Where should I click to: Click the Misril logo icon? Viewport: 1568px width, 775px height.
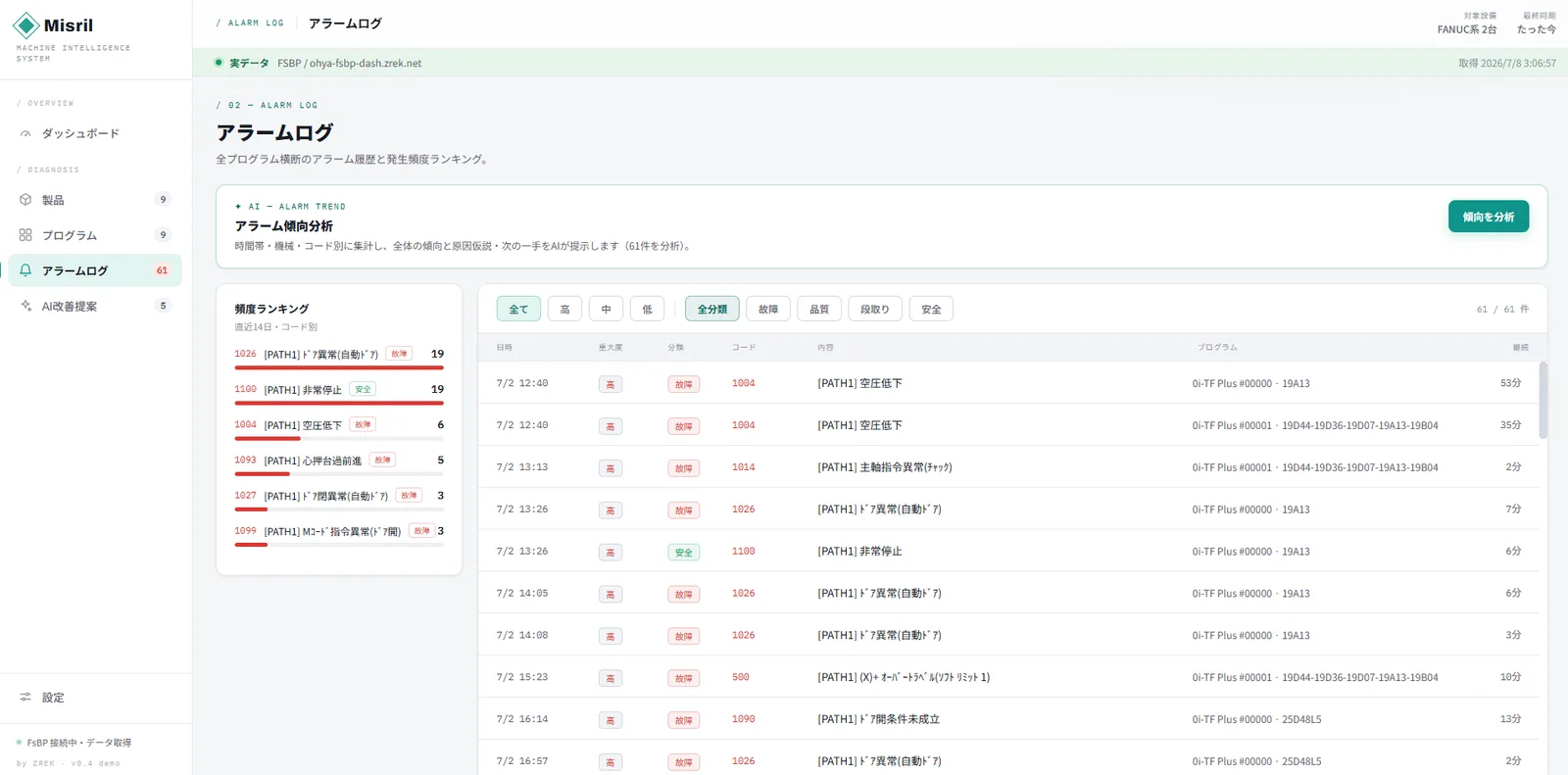26,25
